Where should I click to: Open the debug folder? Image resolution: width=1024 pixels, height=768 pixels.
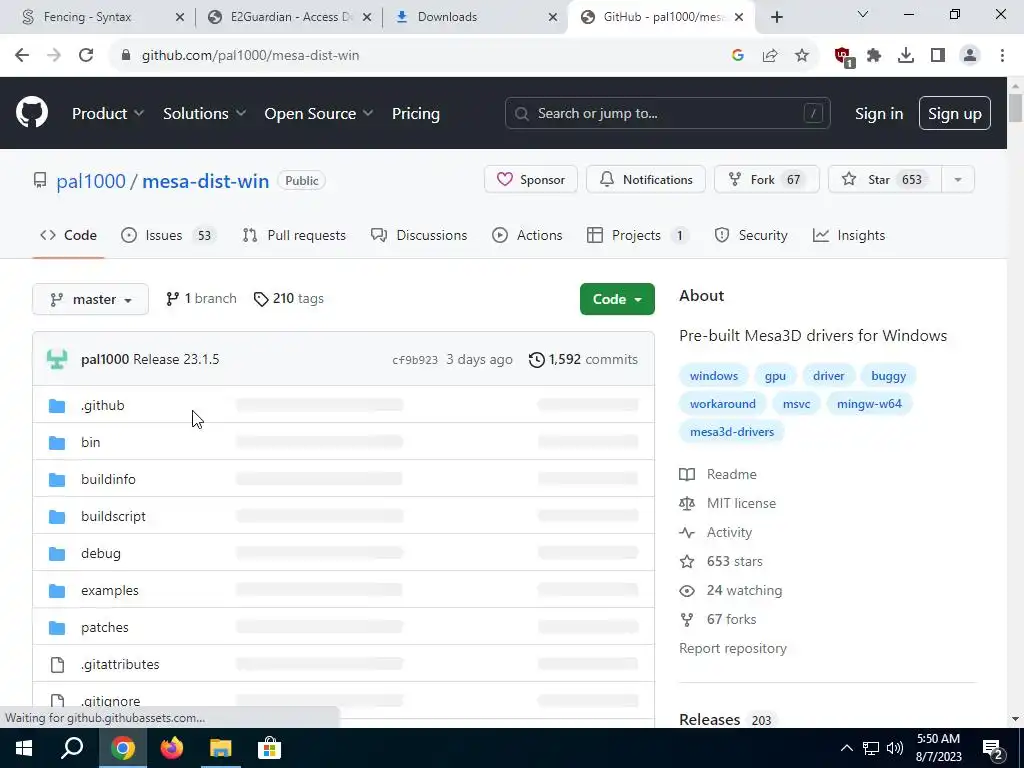[101, 554]
